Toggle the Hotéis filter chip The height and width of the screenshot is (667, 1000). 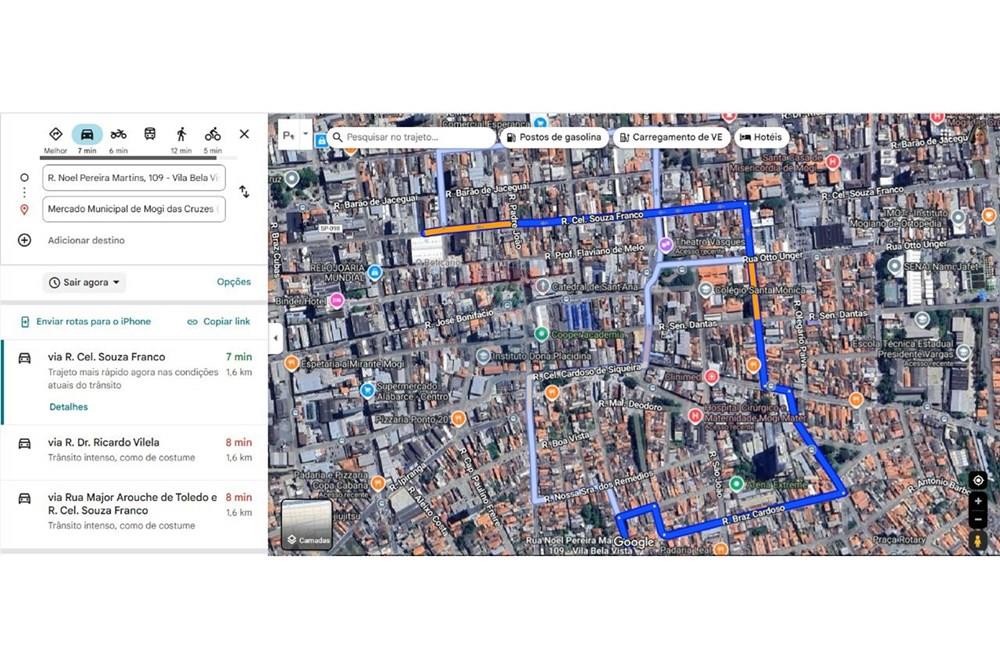point(762,137)
